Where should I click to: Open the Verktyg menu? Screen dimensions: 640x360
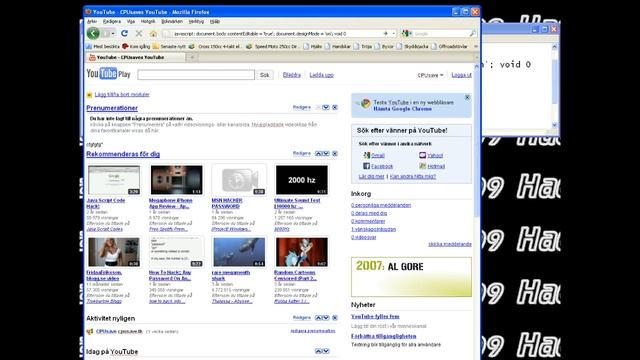196,21
